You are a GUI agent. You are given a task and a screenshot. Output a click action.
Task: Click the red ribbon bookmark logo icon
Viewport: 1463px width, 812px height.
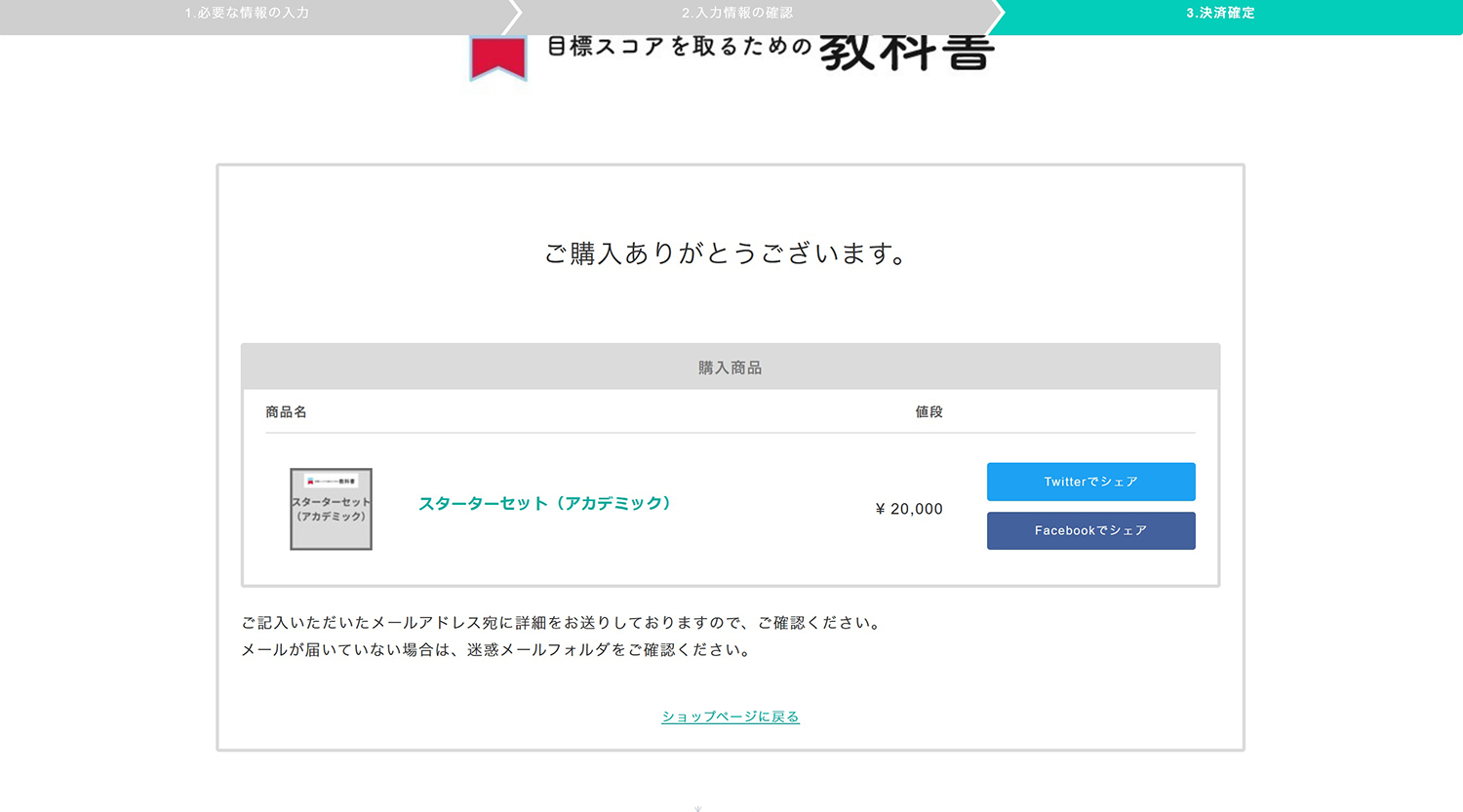click(497, 54)
